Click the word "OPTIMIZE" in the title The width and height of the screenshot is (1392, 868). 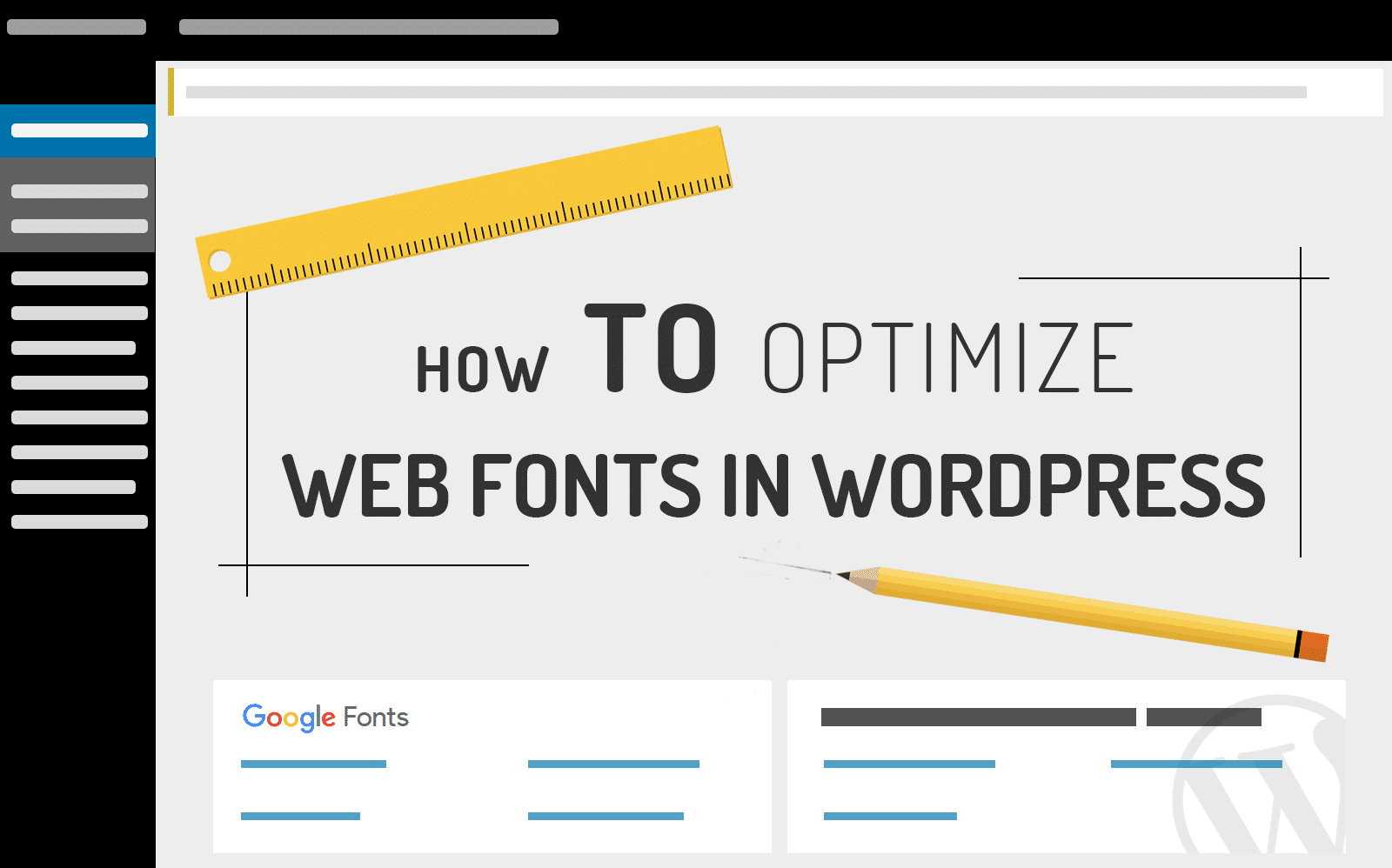[x=948, y=357]
